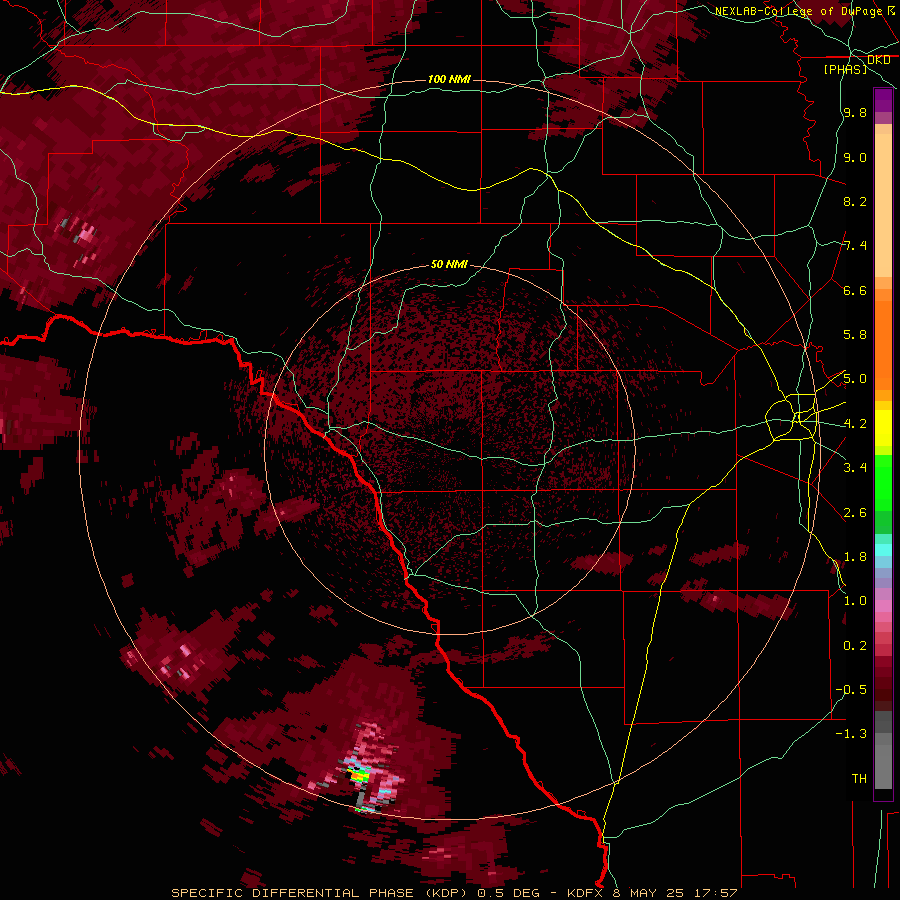Click the 9.0 value on color scale
900x900 pixels.
tap(855, 158)
